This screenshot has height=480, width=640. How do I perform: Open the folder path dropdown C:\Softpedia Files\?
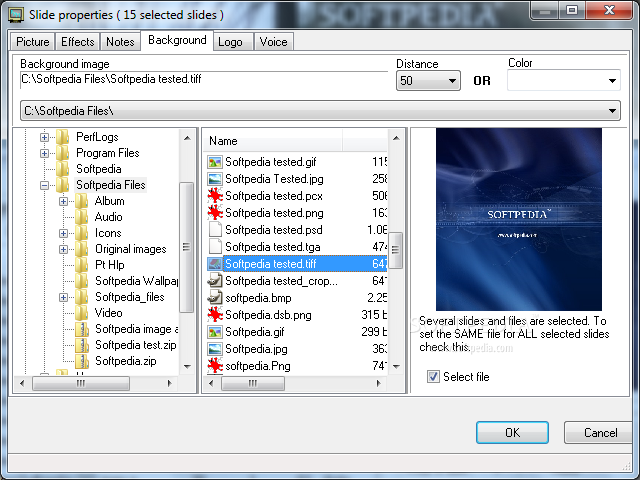click(320, 111)
